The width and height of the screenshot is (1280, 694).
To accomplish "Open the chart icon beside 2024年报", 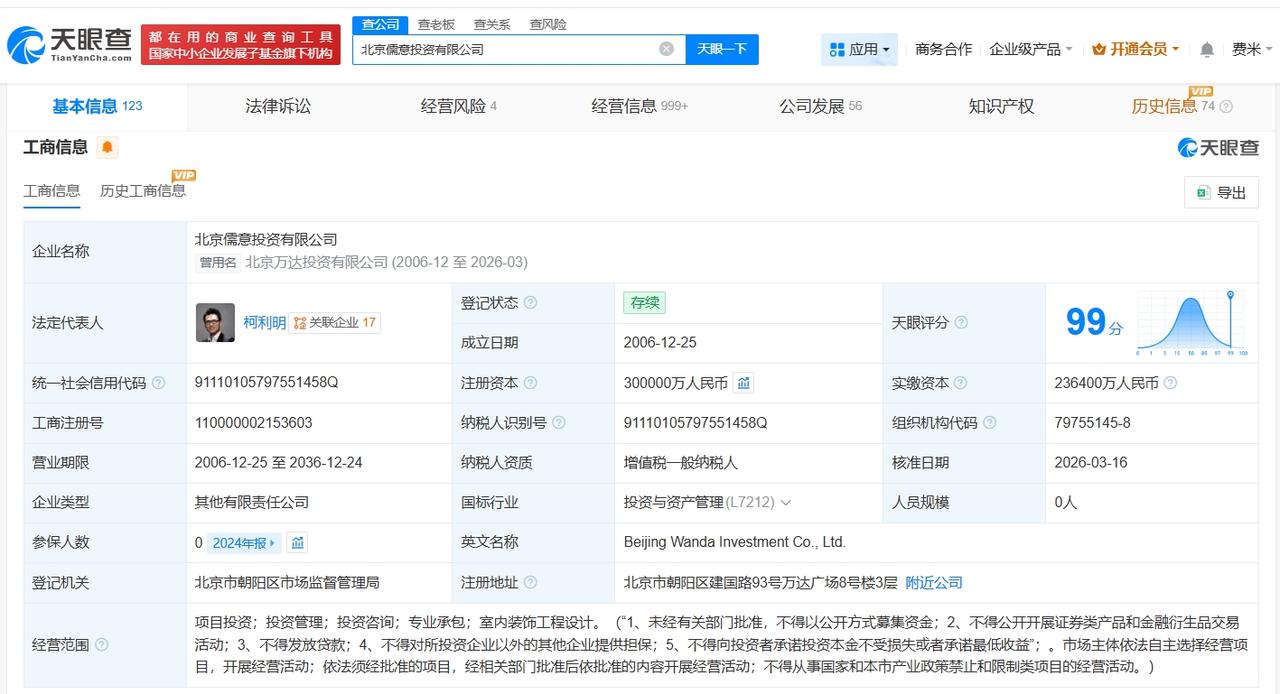I will pos(297,543).
